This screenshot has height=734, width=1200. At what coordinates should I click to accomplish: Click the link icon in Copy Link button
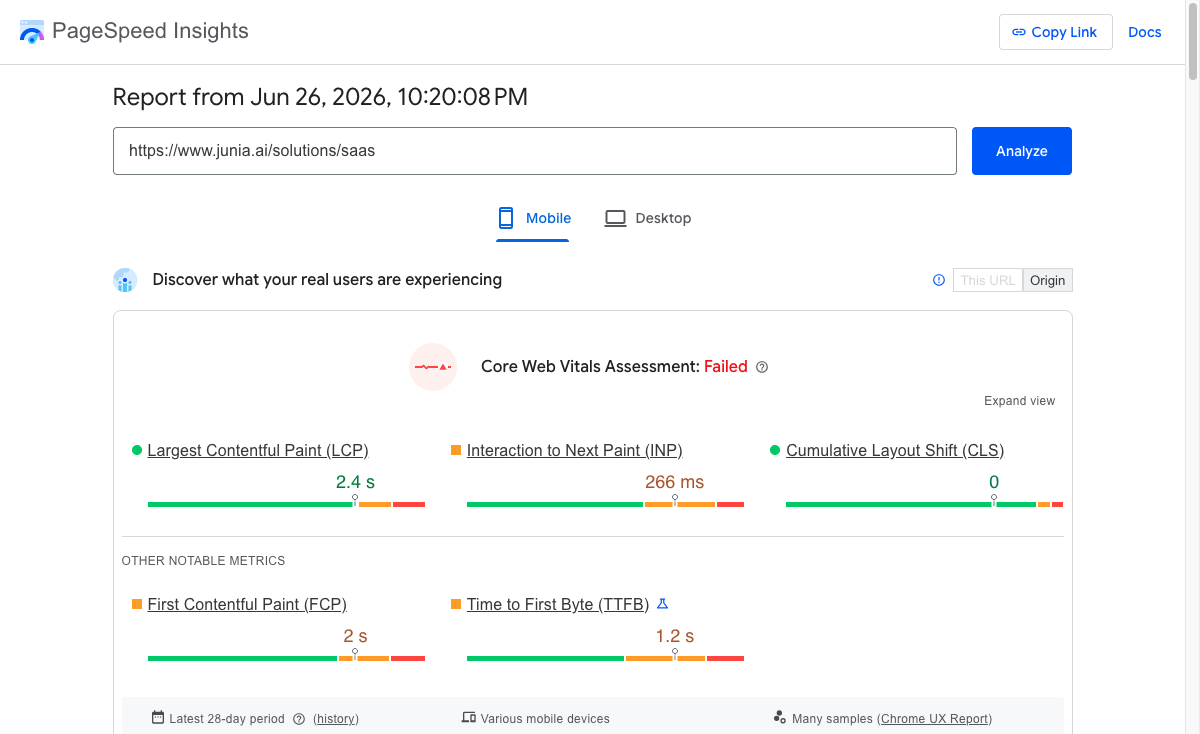tap(1019, 32)
